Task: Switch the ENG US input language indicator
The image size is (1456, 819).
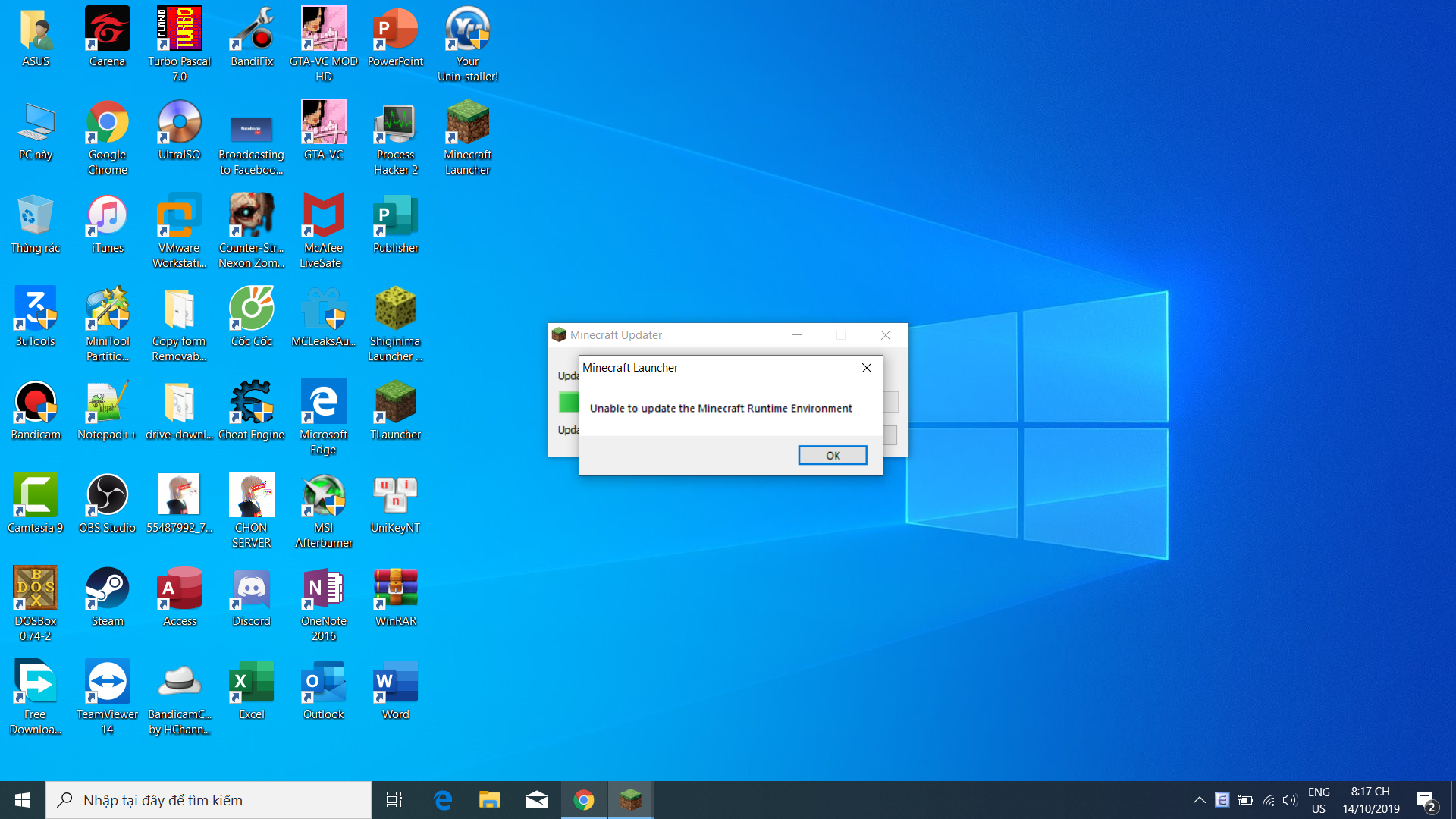Action: point(1319,800)
